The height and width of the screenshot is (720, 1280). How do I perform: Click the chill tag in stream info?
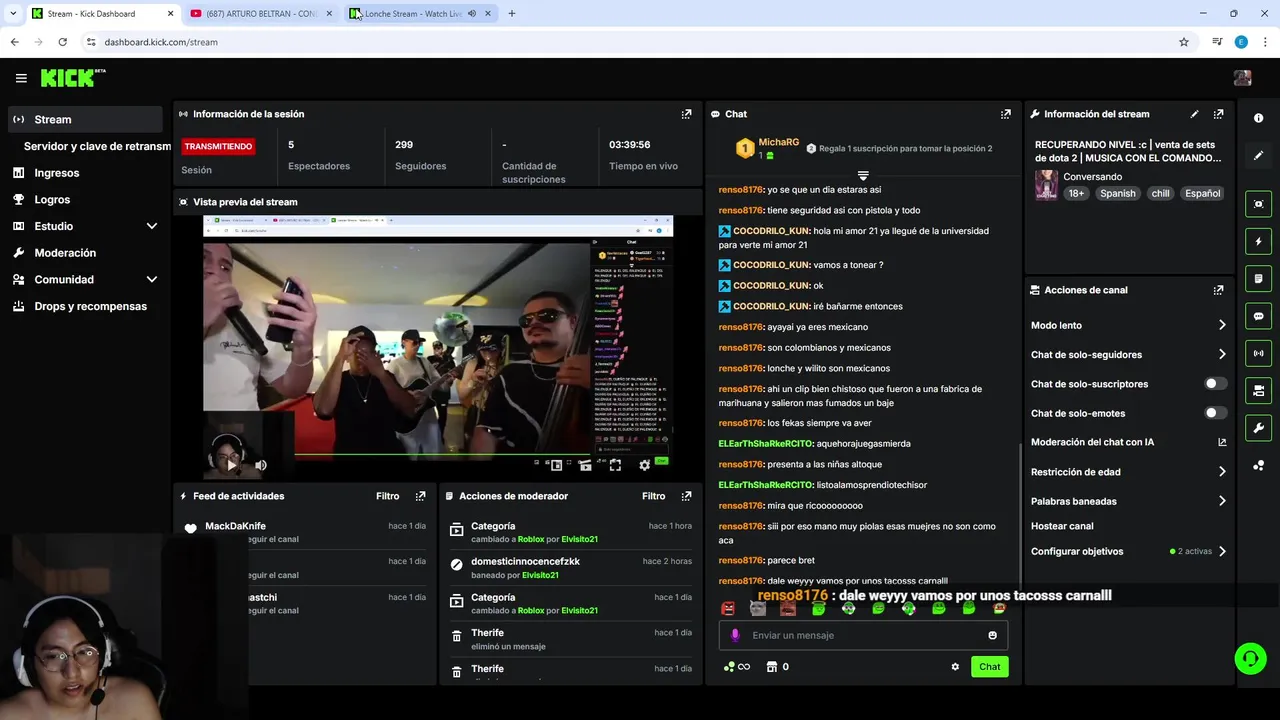pos(1160,194)
